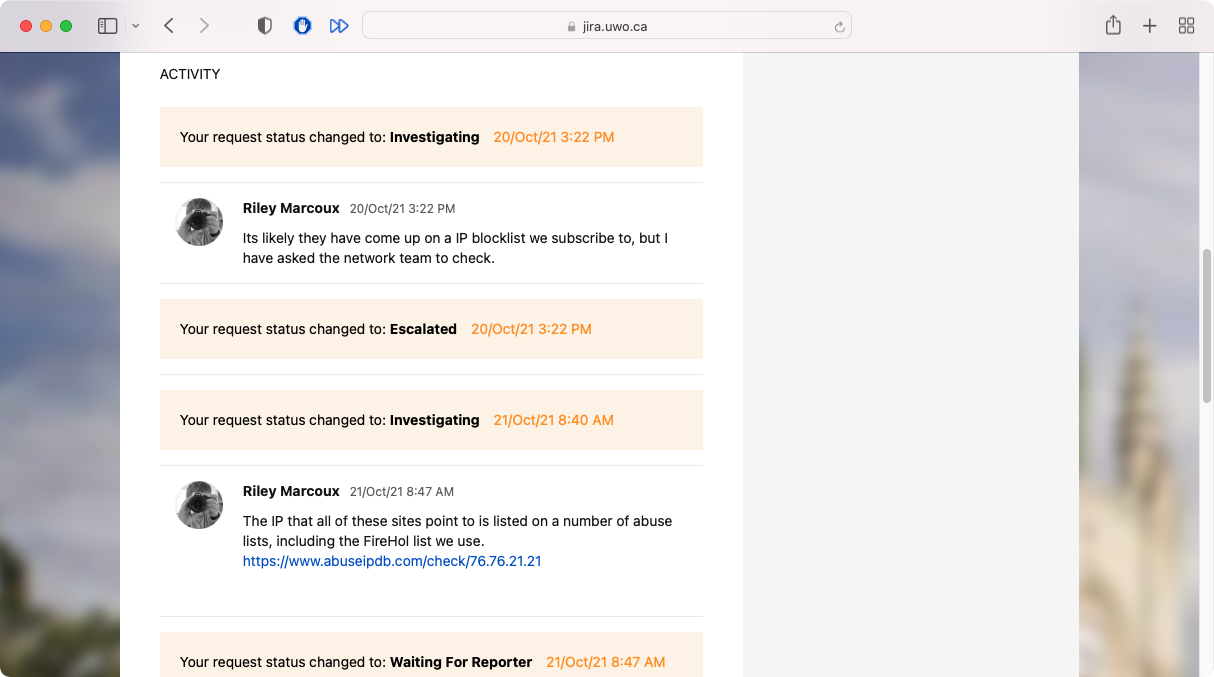Click the lock icon beside the URL
Image resolution: width=1214 pixels, height=677 pixels.
[x=572, y=27]
